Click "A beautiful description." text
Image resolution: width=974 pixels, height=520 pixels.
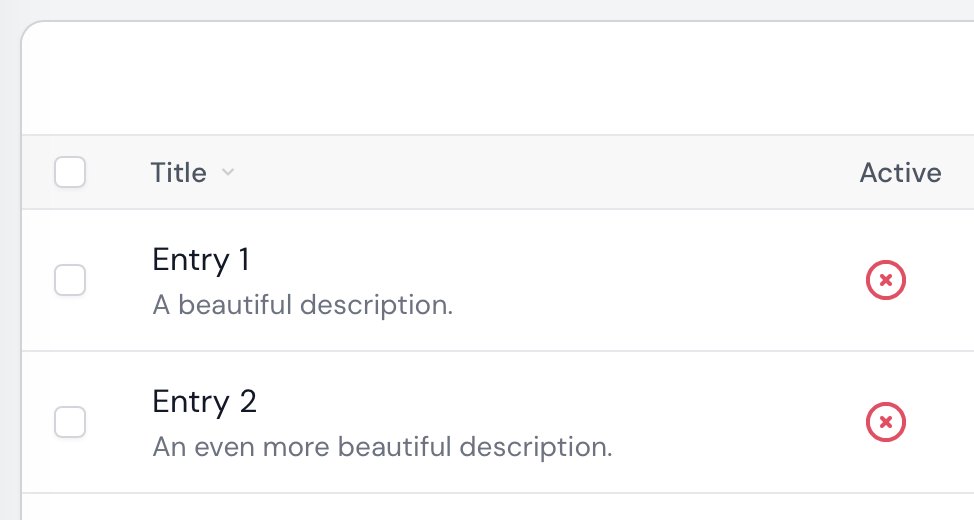pos(303,305)
